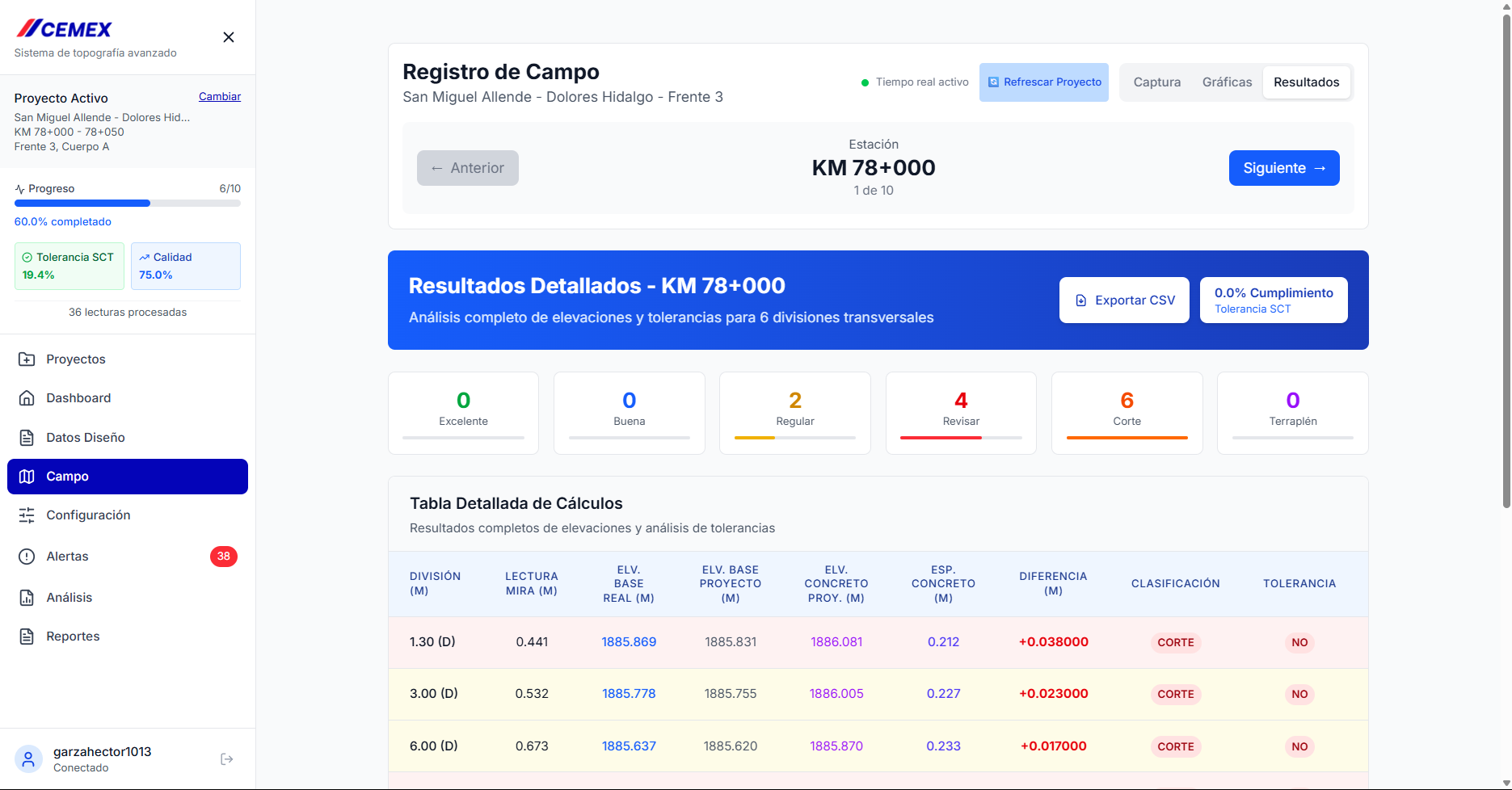
Task: Click the Cambiar link for active project
Action: tap(220, 96)
